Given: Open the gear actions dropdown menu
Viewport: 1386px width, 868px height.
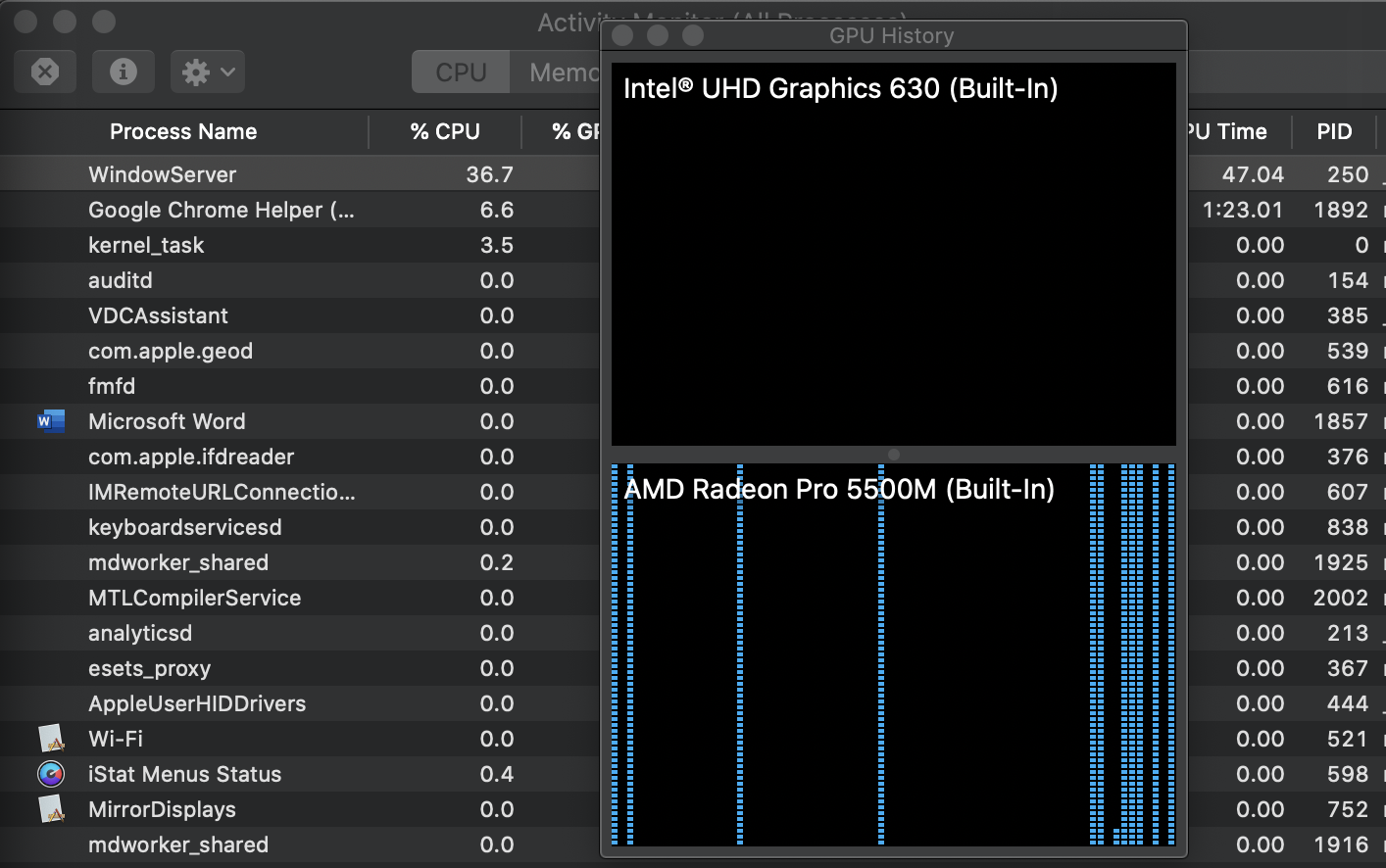Looking at the screenshot, I should 208,72.
